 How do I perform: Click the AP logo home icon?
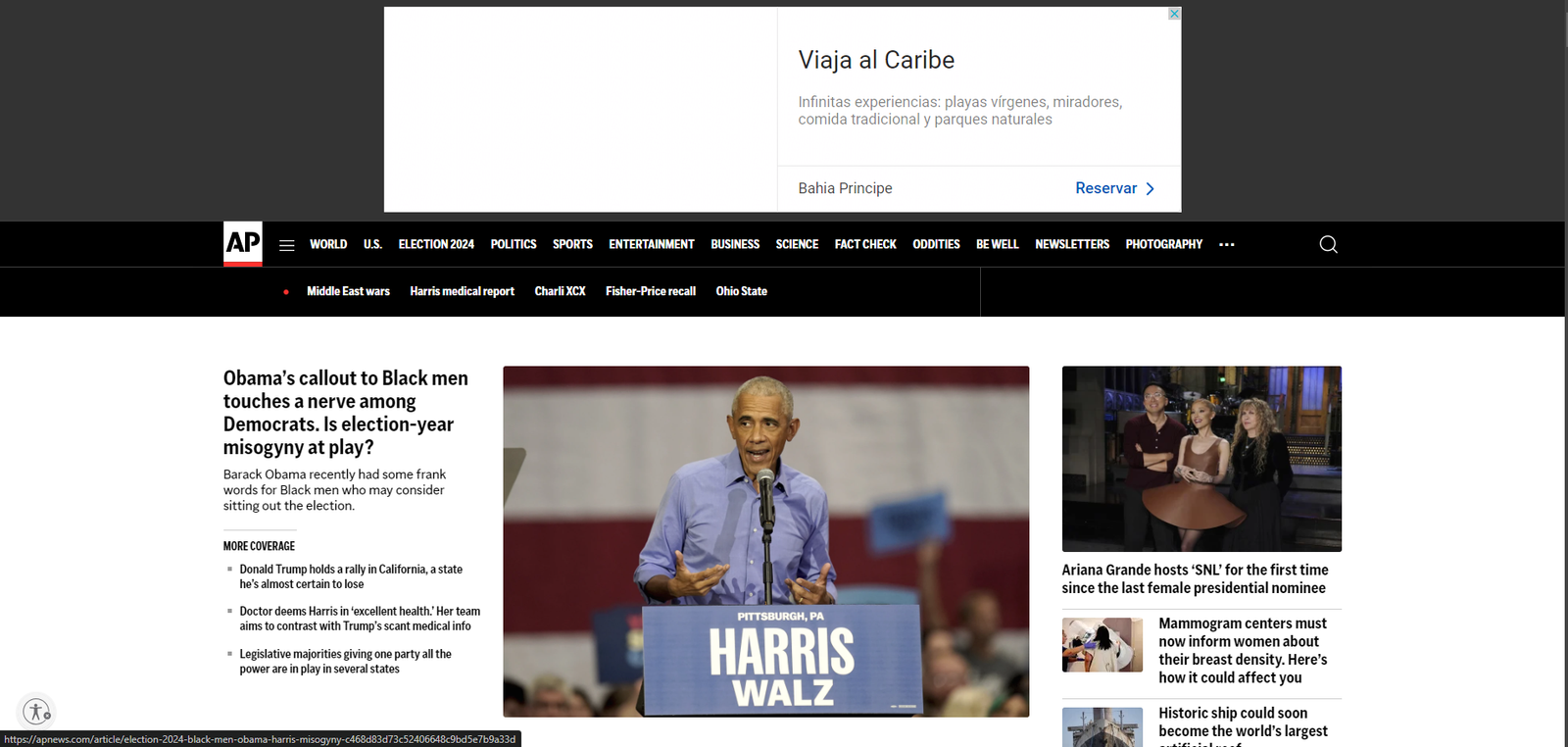click(242, 243)
